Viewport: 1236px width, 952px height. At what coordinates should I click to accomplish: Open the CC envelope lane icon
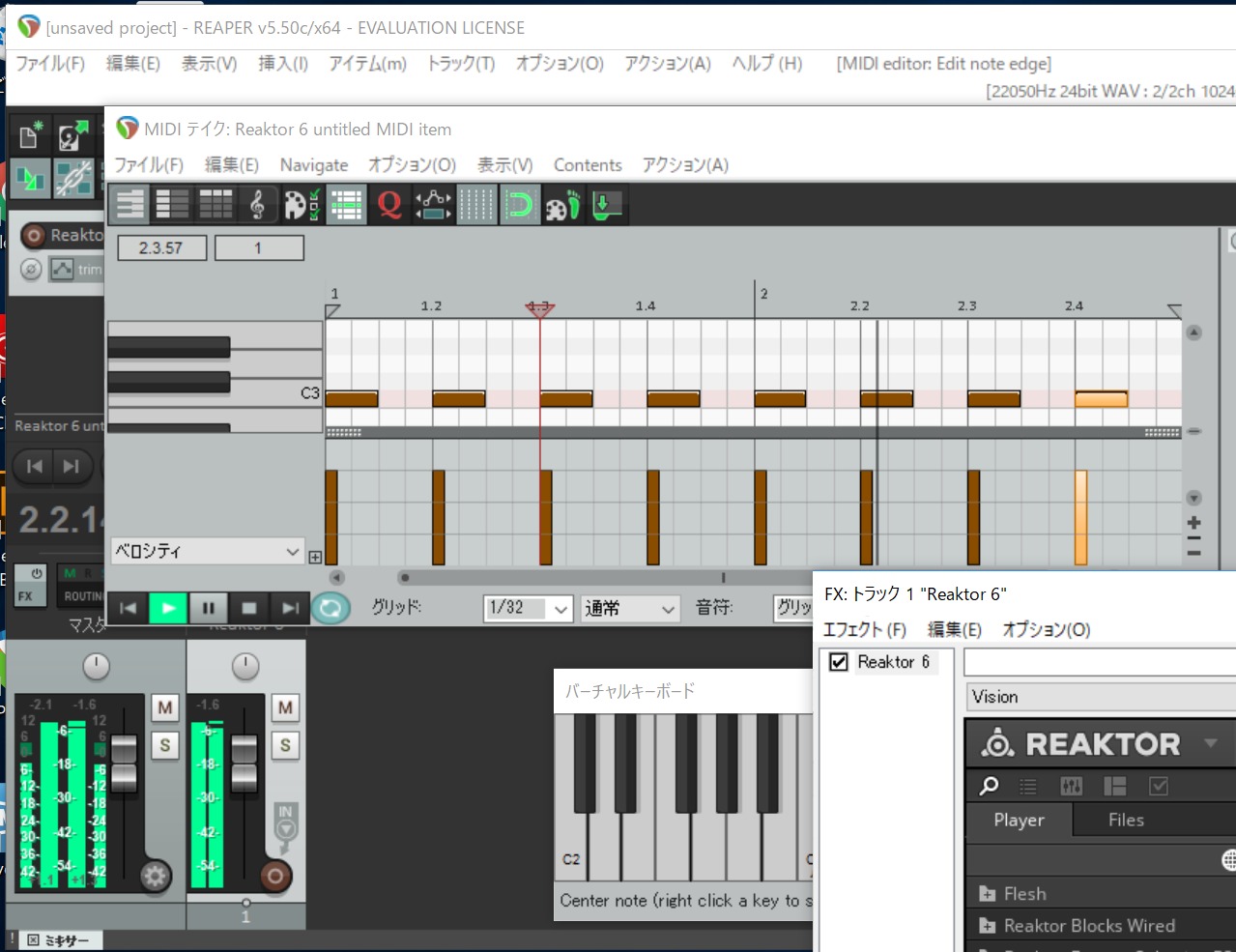click(x=433, y=205)
